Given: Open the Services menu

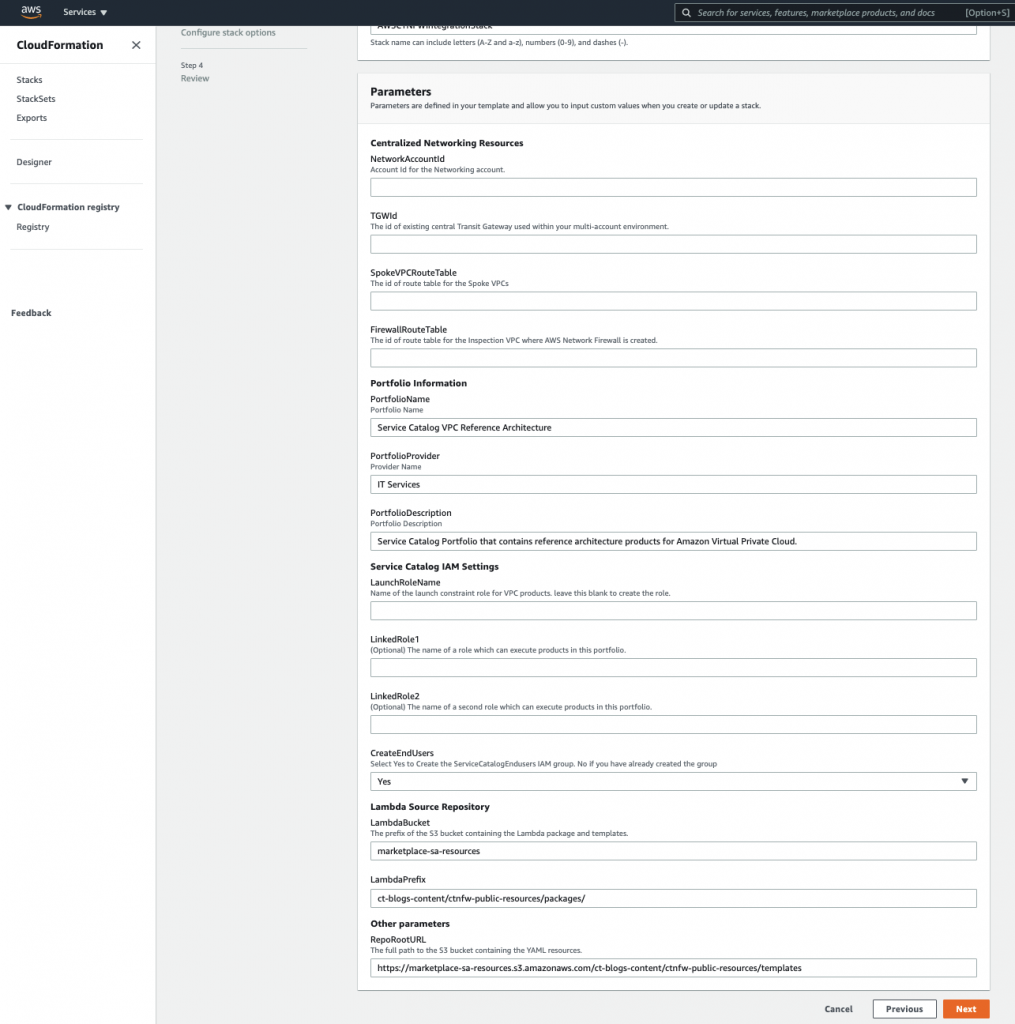Looking at the screenshot, I should click(x=84, y=12).
